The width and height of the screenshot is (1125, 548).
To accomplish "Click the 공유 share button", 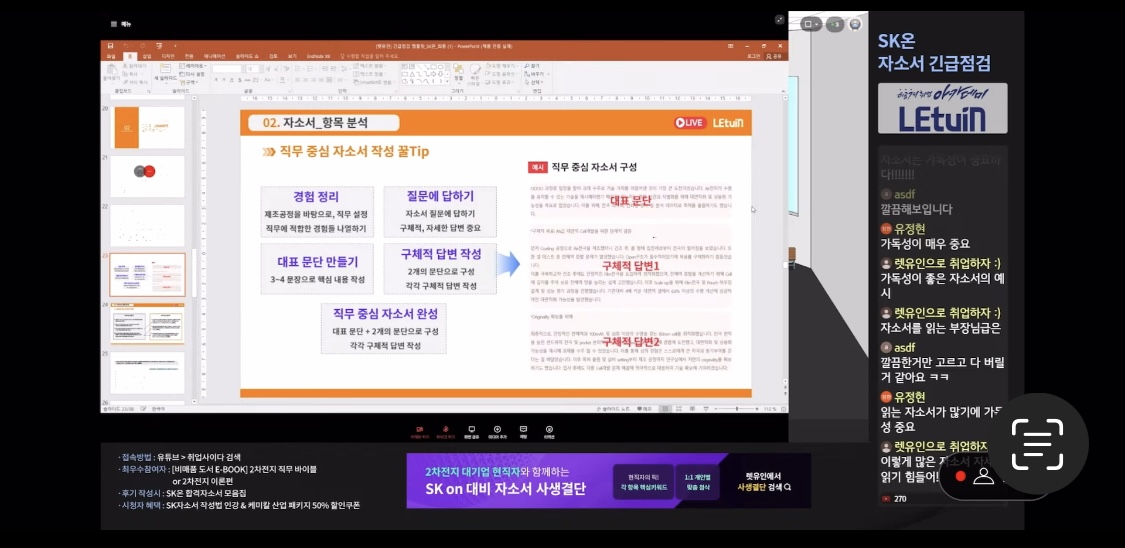I will (774, 56).
